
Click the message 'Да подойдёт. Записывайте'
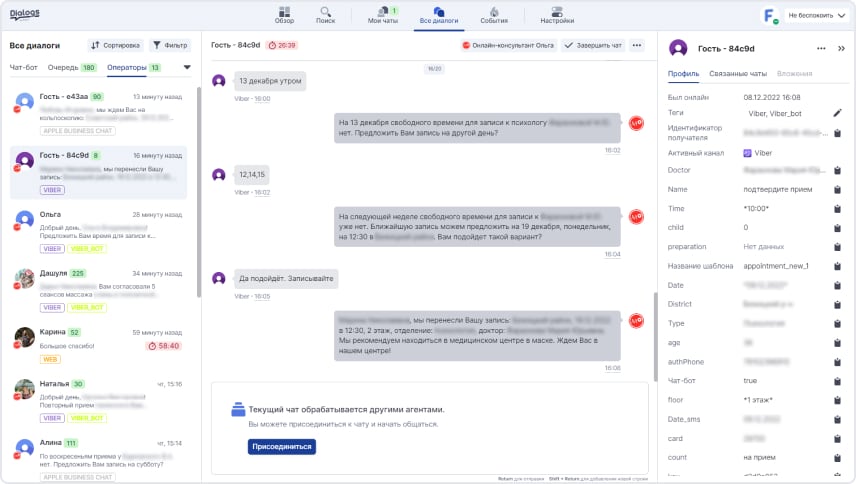(x=286, y=278)
